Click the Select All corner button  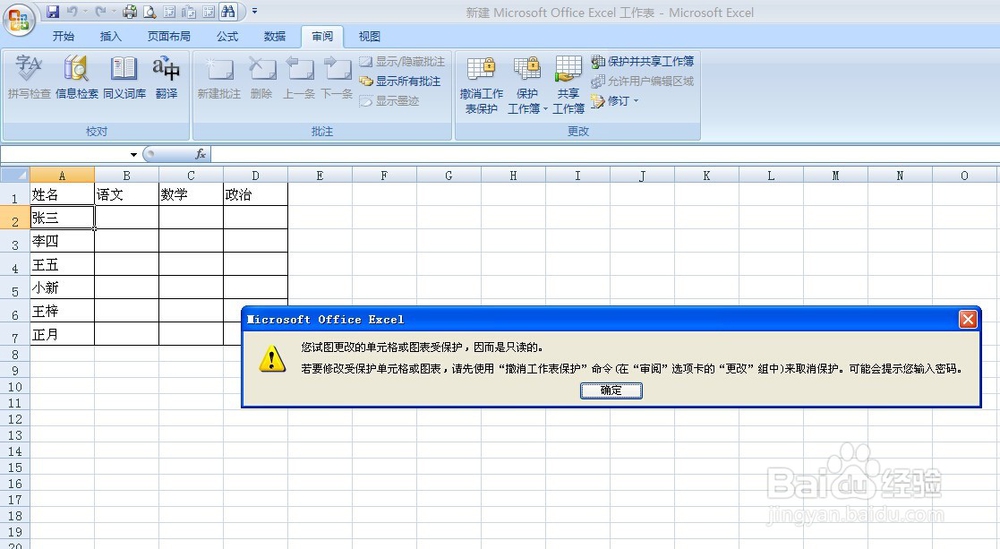tap(15, 175)
